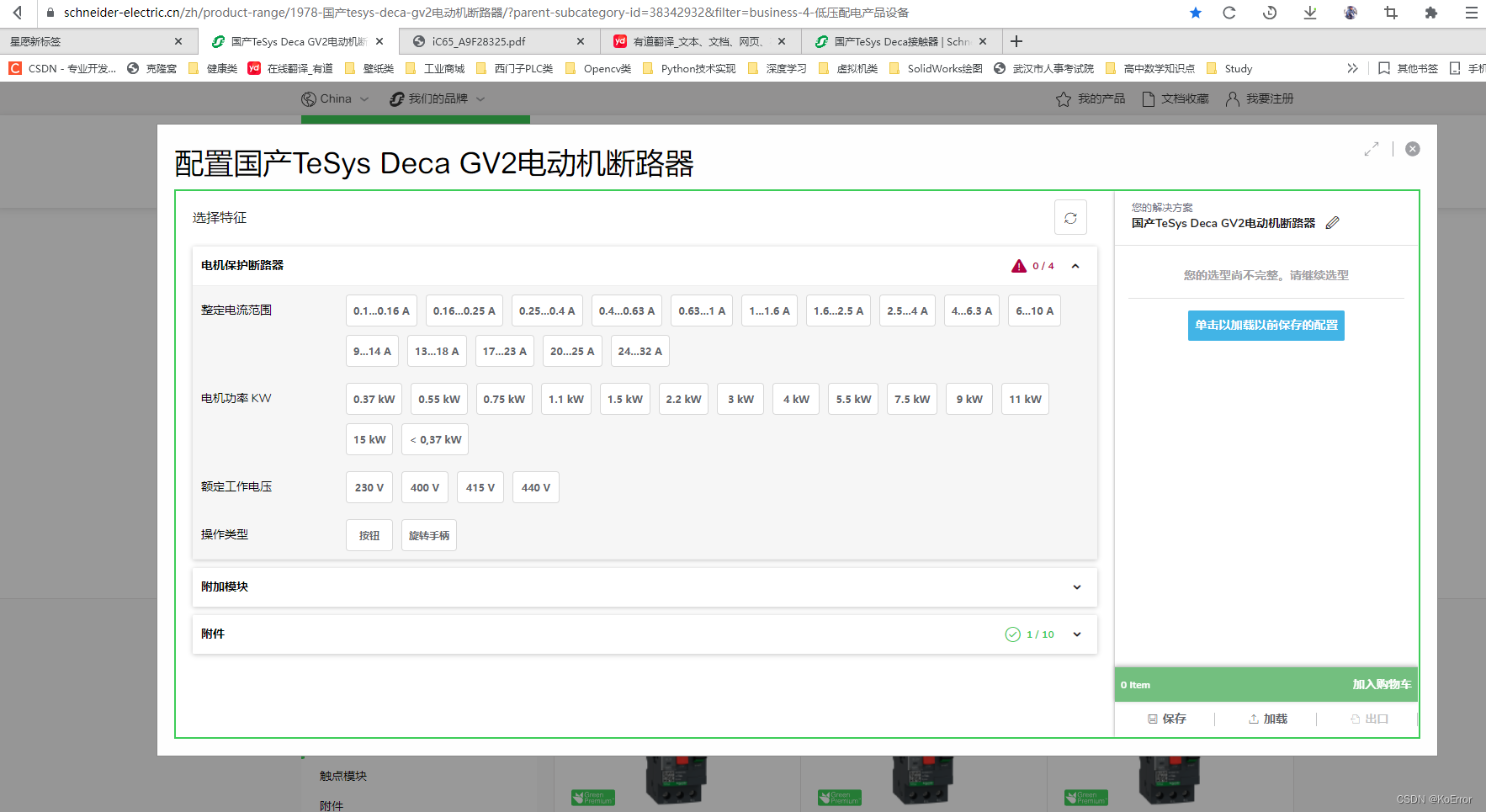
Task: Click 单击以加载以前保存的配置 button
Action: (x=1266, y=326)
